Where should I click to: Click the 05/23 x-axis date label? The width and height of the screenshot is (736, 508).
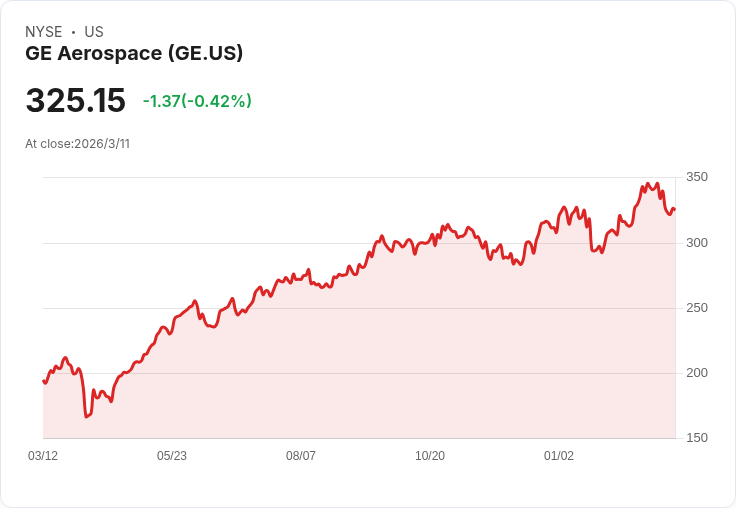tap(172, 456)
